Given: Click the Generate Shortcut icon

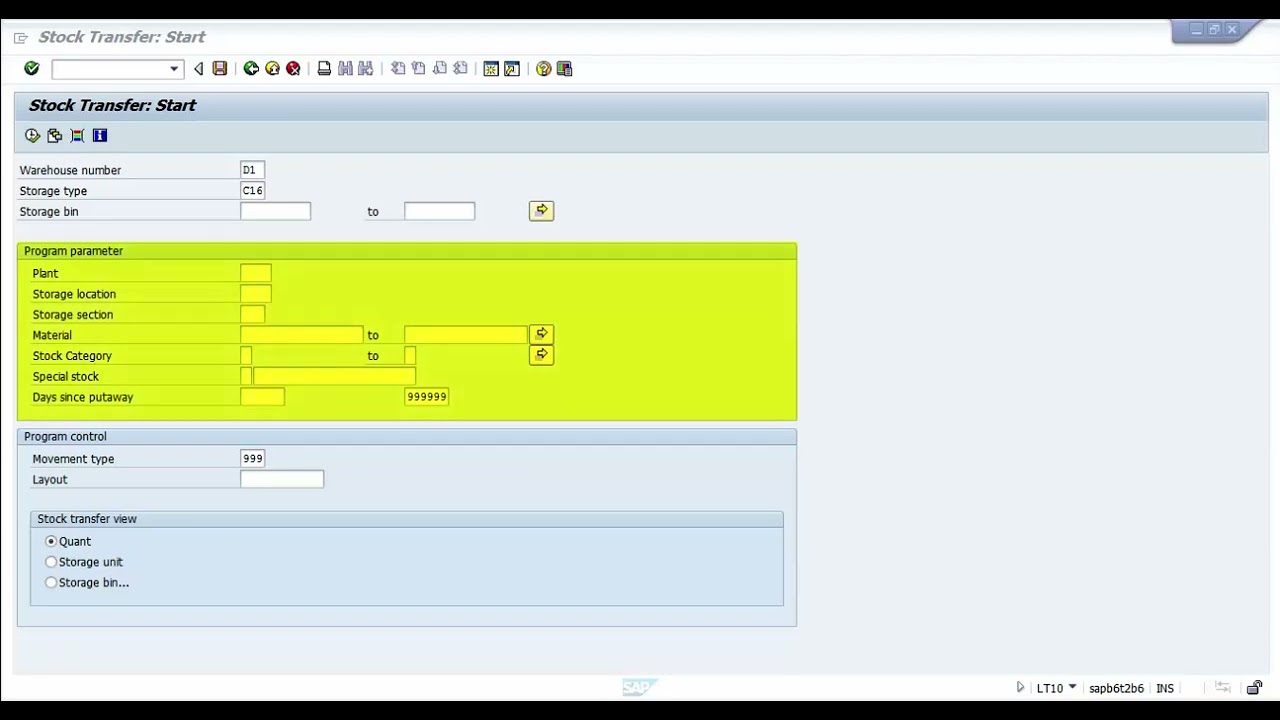Looking at the screenshot, I should click(512, 68).
